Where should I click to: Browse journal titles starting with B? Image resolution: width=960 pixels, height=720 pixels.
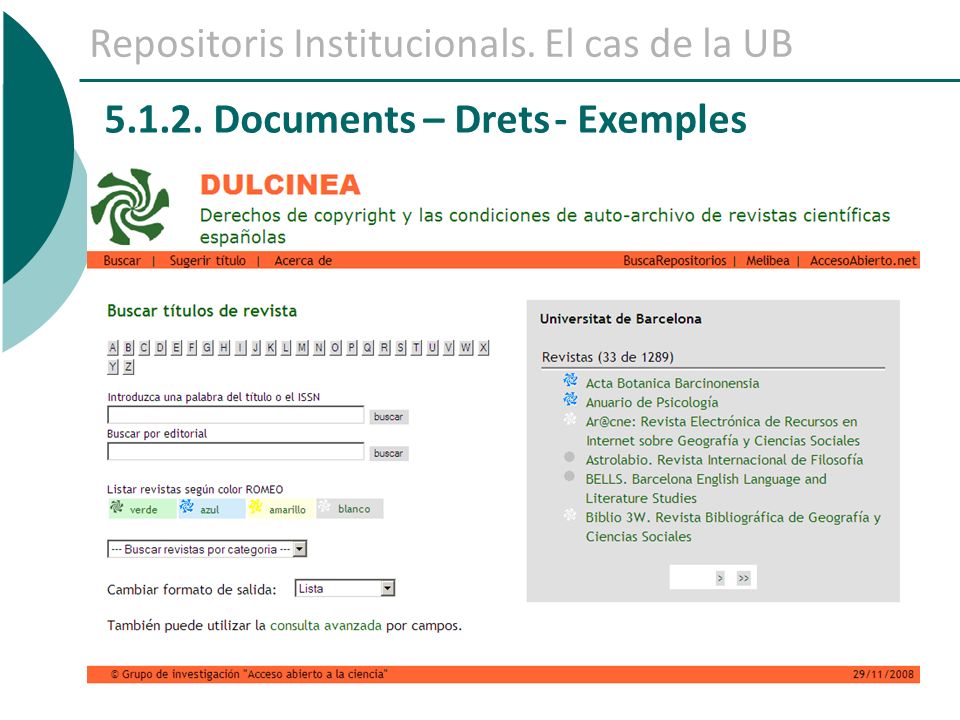129,348
